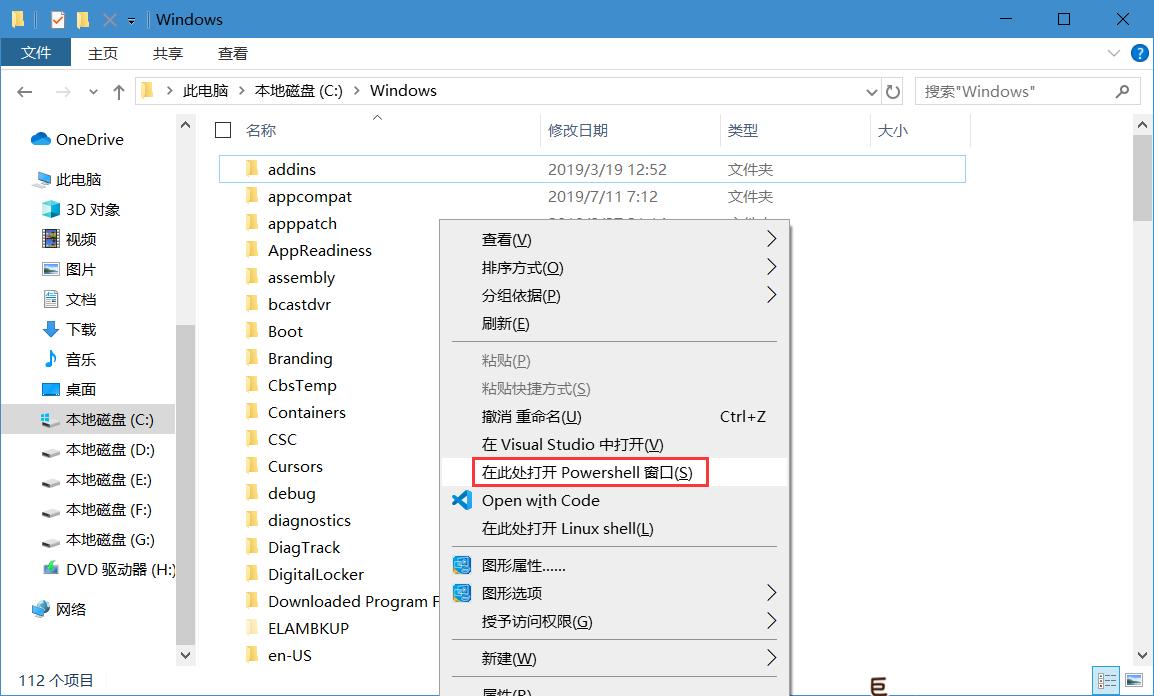
Task: Open folder with VS Code via Open with Code icon
Action: 461,501
